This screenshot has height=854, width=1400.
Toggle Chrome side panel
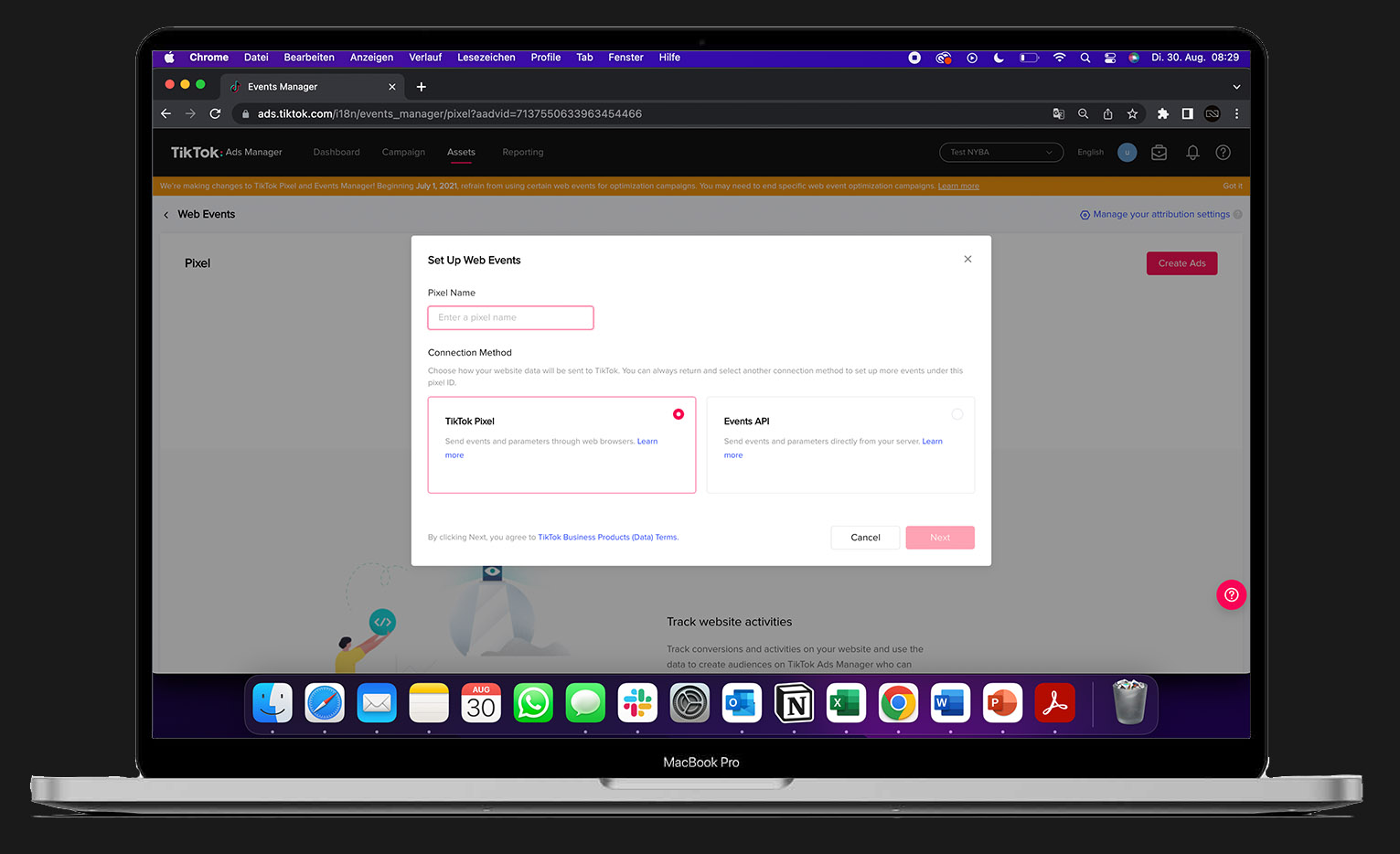[1187, 113]
